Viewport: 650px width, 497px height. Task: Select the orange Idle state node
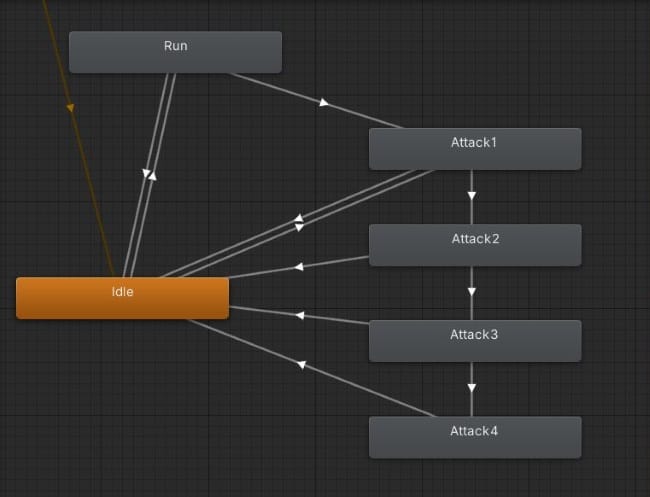click(122, 298)
